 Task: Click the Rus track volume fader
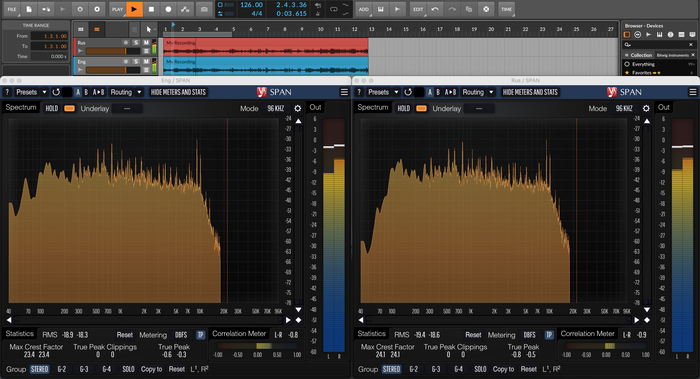pyautogui.click(x=113, y=51)
